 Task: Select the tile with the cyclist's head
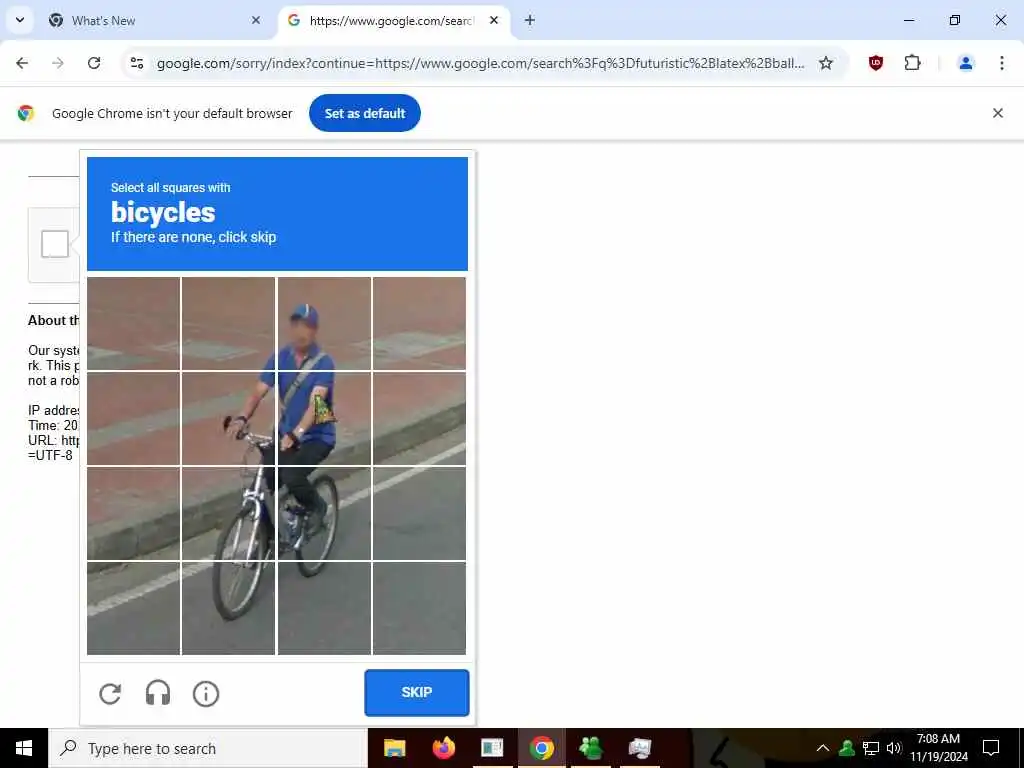tap(325, 323)
